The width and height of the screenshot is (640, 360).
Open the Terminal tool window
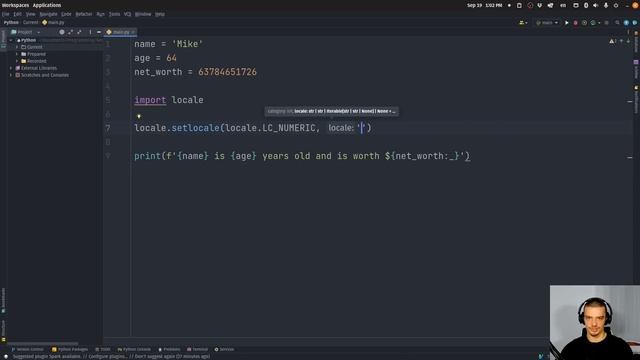[x=198, y=349]
